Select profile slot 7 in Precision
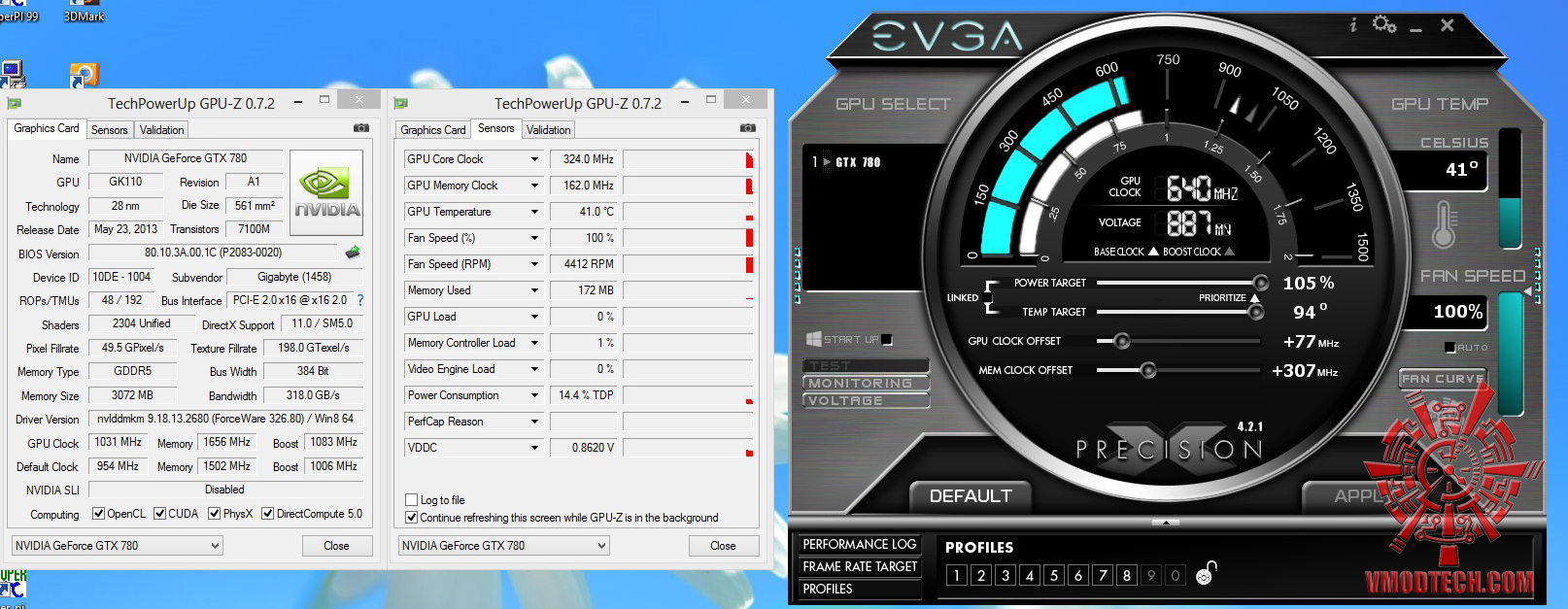Screen dimensions: 1568x609 (1103, 575)
